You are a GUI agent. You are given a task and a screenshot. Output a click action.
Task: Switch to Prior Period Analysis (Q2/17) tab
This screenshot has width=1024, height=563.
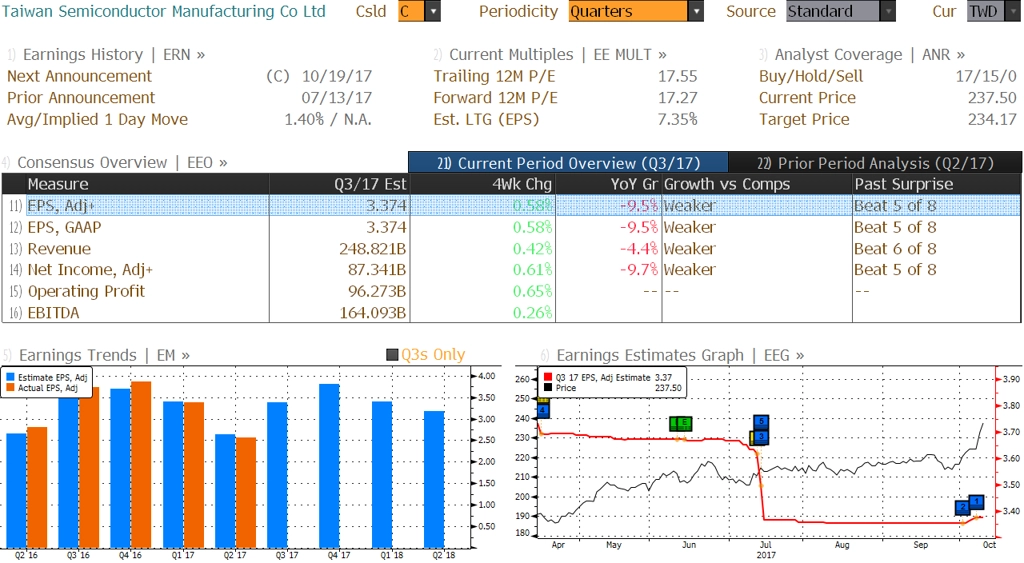(874, 163)
